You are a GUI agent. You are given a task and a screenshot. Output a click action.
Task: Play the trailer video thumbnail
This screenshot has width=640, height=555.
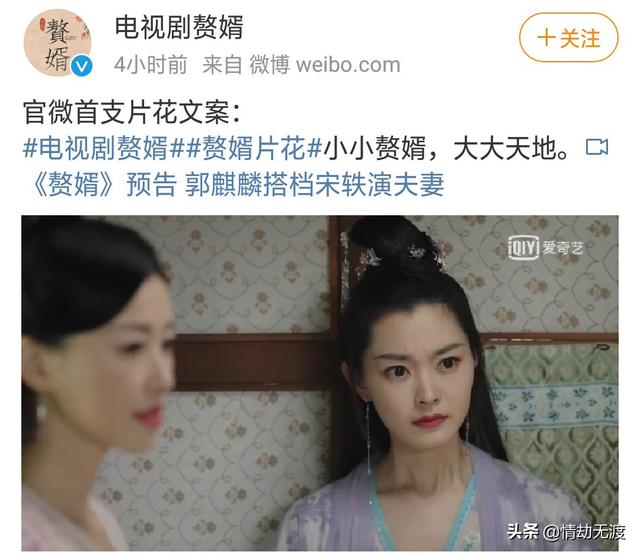coord(320,383)
